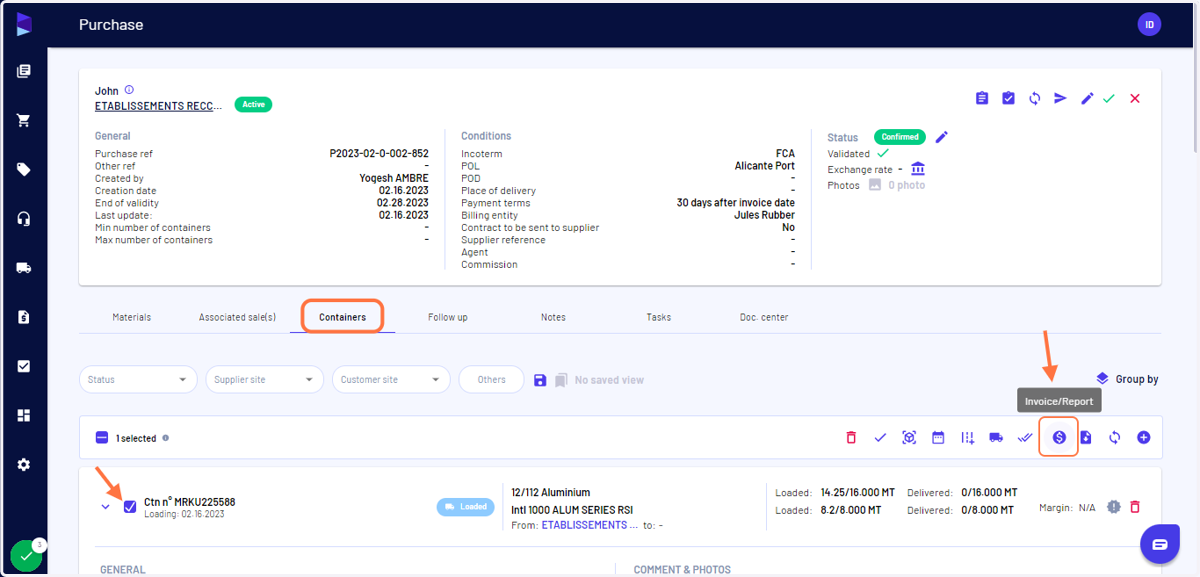1200x577 pixels.
Task: Click the truck icon in containers toolbar
Action: pos(996,438)
